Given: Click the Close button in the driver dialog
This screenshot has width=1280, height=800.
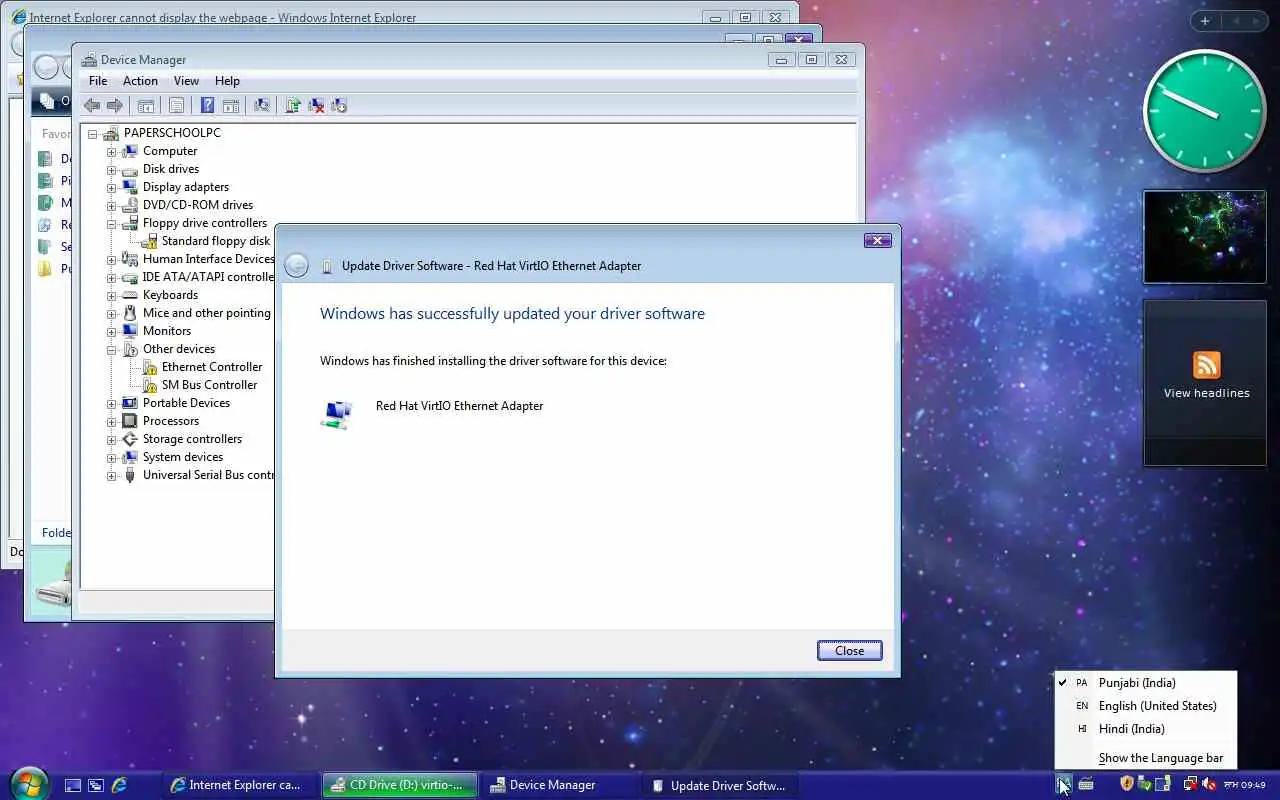Looking at the screenshot, I should point(849,651).
